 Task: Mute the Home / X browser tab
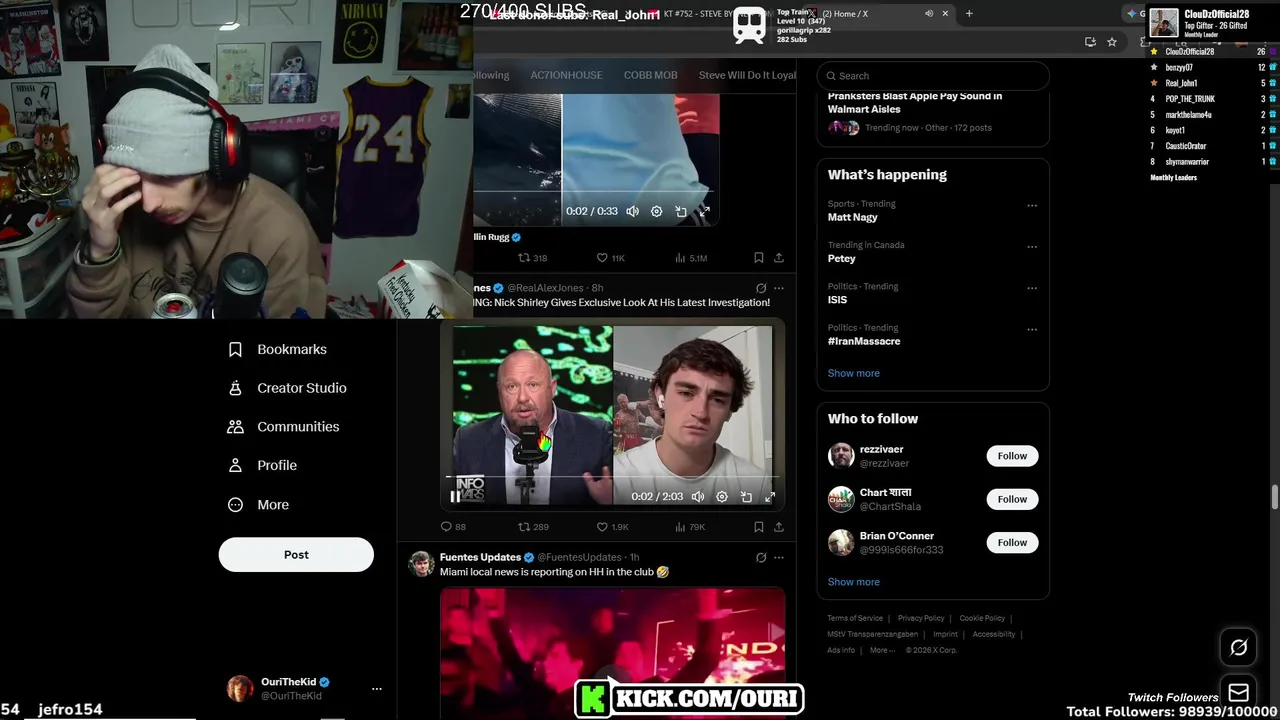coord(928,14)
